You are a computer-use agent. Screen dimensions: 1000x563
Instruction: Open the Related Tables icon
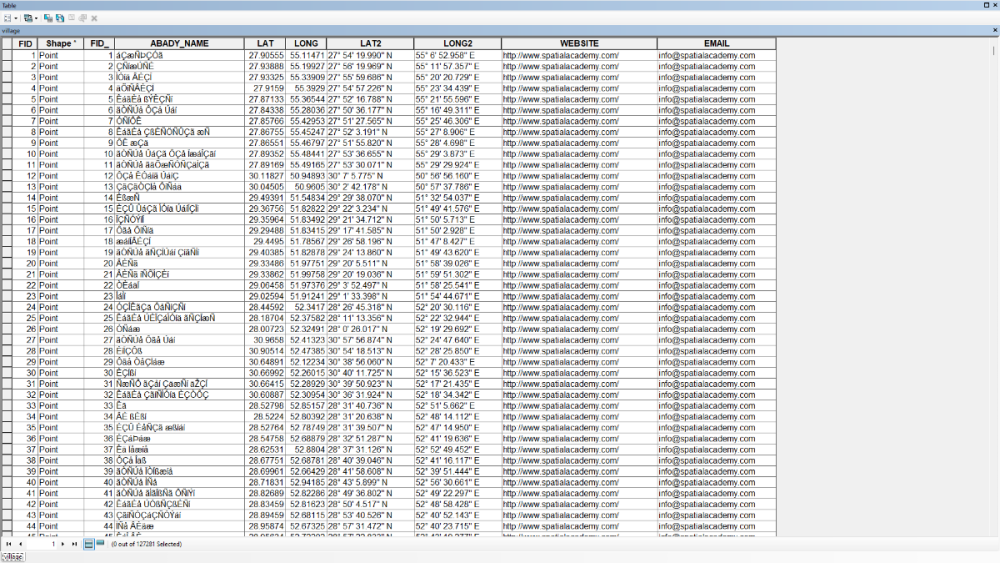[27, 18]
